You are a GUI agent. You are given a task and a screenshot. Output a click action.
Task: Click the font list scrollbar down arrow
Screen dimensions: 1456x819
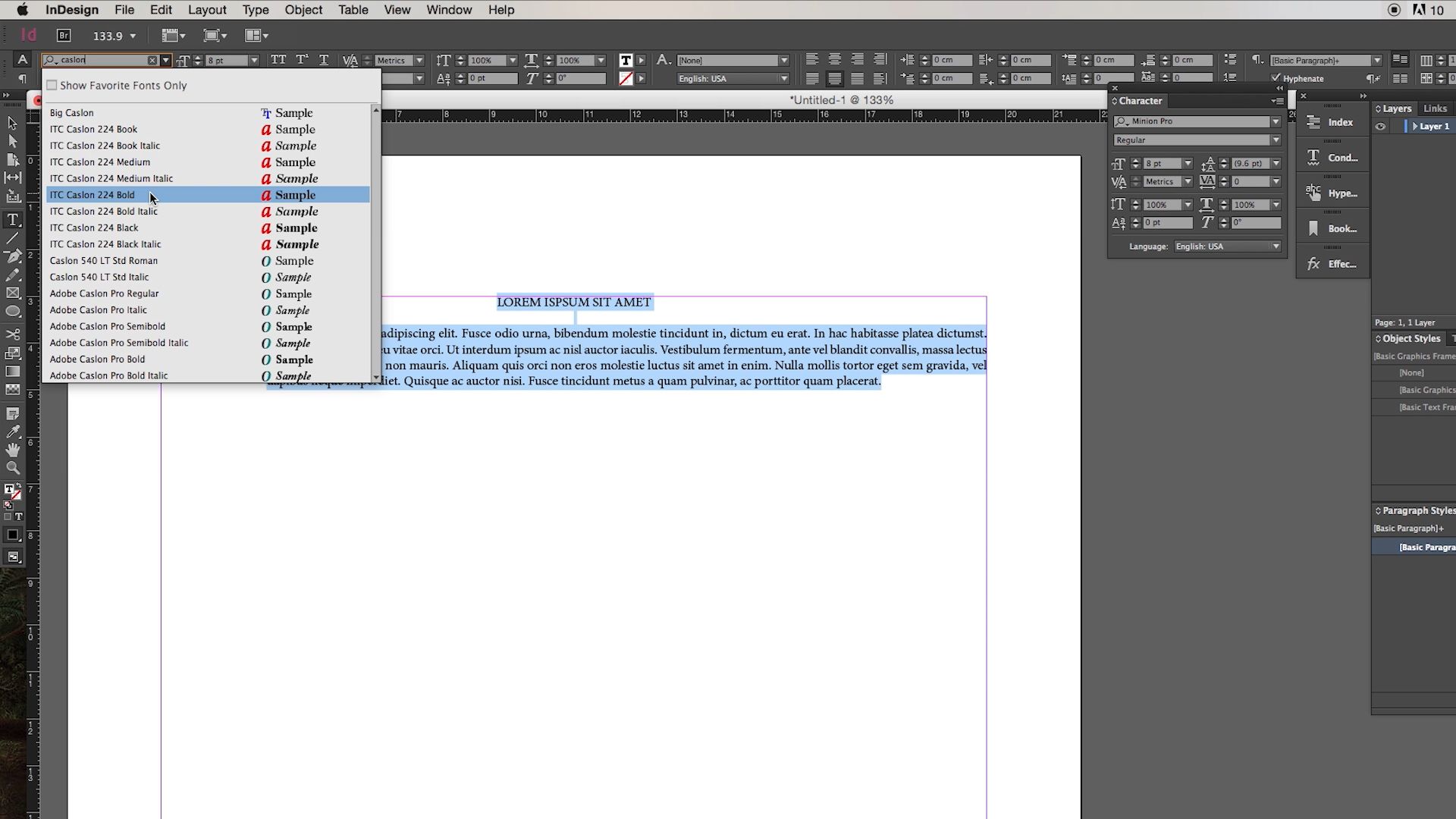(x=376, y=377)
